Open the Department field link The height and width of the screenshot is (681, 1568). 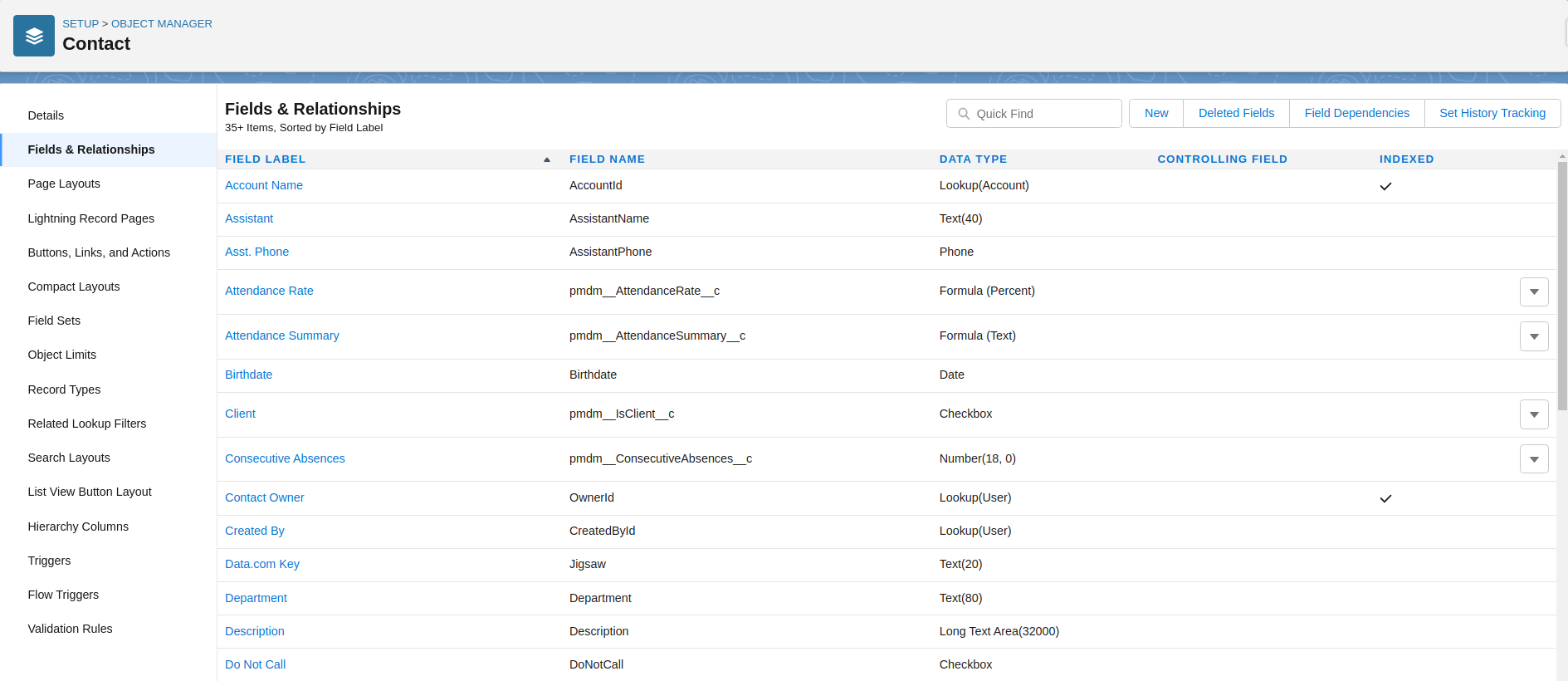(256, 598)
